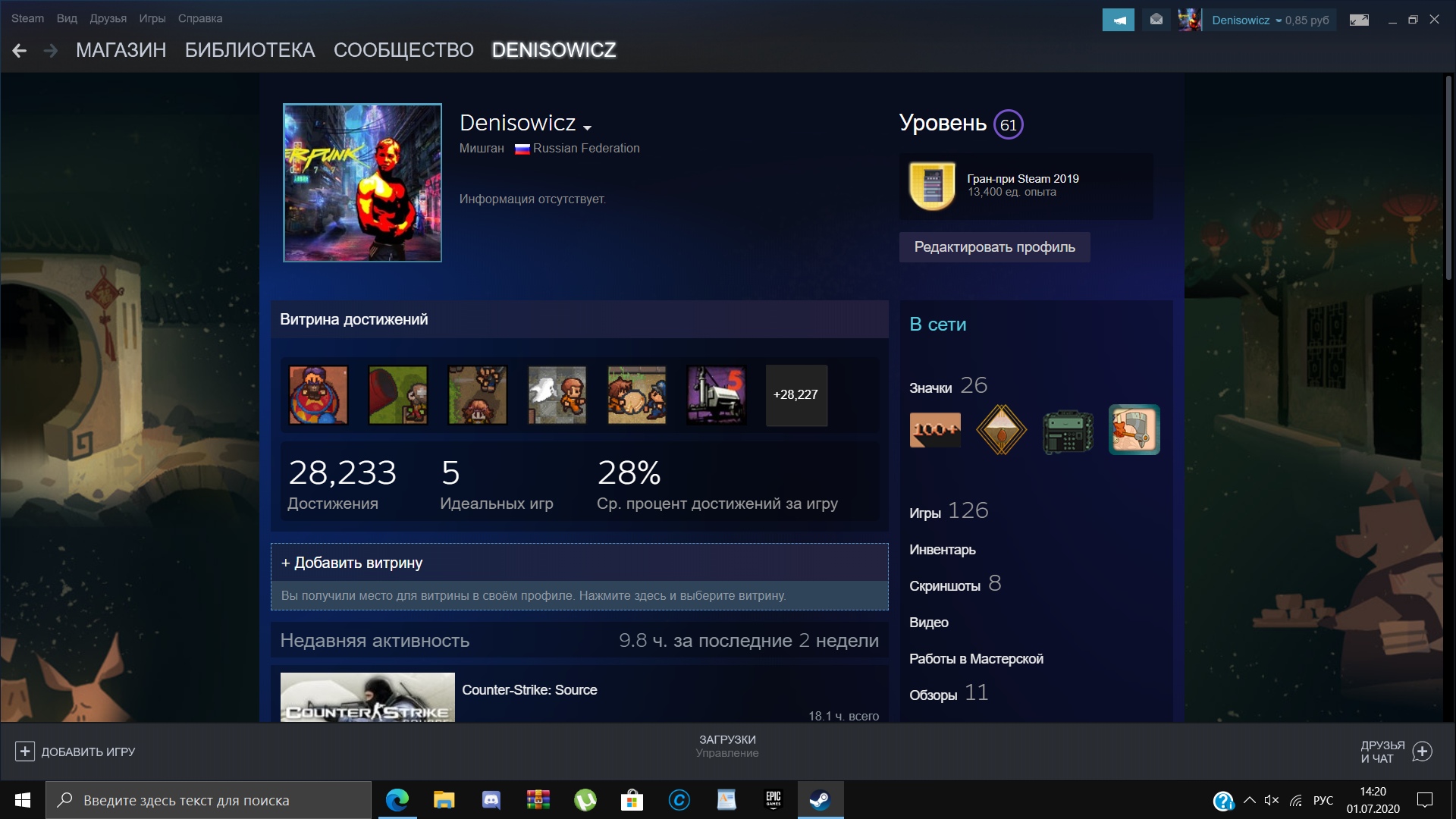Click Редактировать профиль button
Viewport: 1456px width, 819px height.
995,247
